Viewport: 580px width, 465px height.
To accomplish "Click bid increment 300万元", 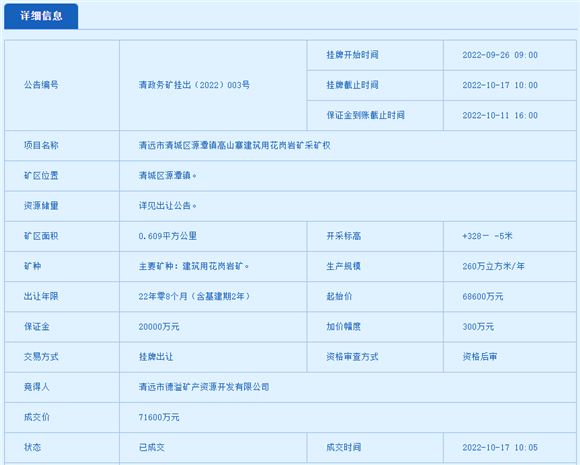I will coord(478,327).
